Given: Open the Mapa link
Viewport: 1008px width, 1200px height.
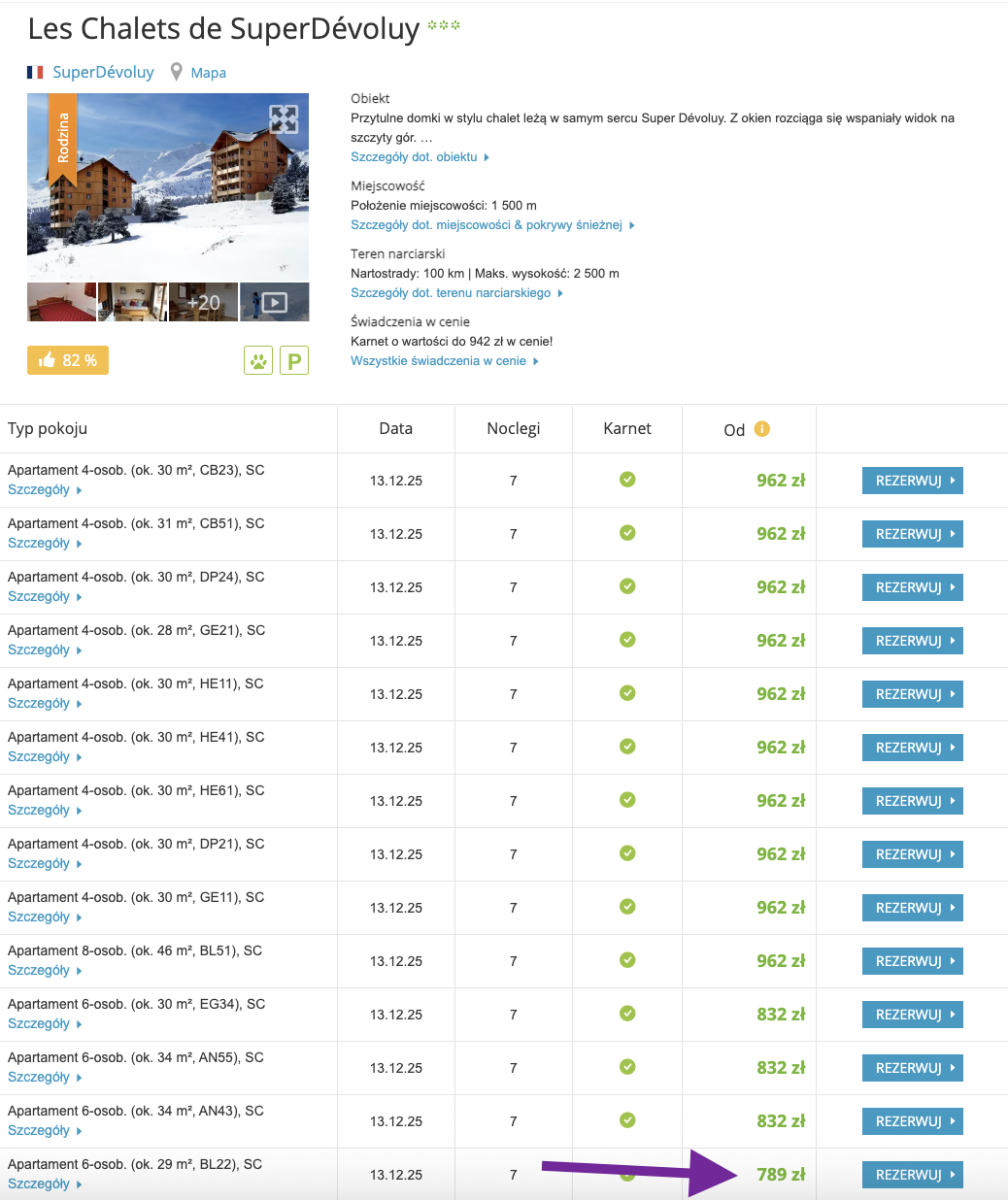Looking at the screenshot, I should tap(209, 73).
